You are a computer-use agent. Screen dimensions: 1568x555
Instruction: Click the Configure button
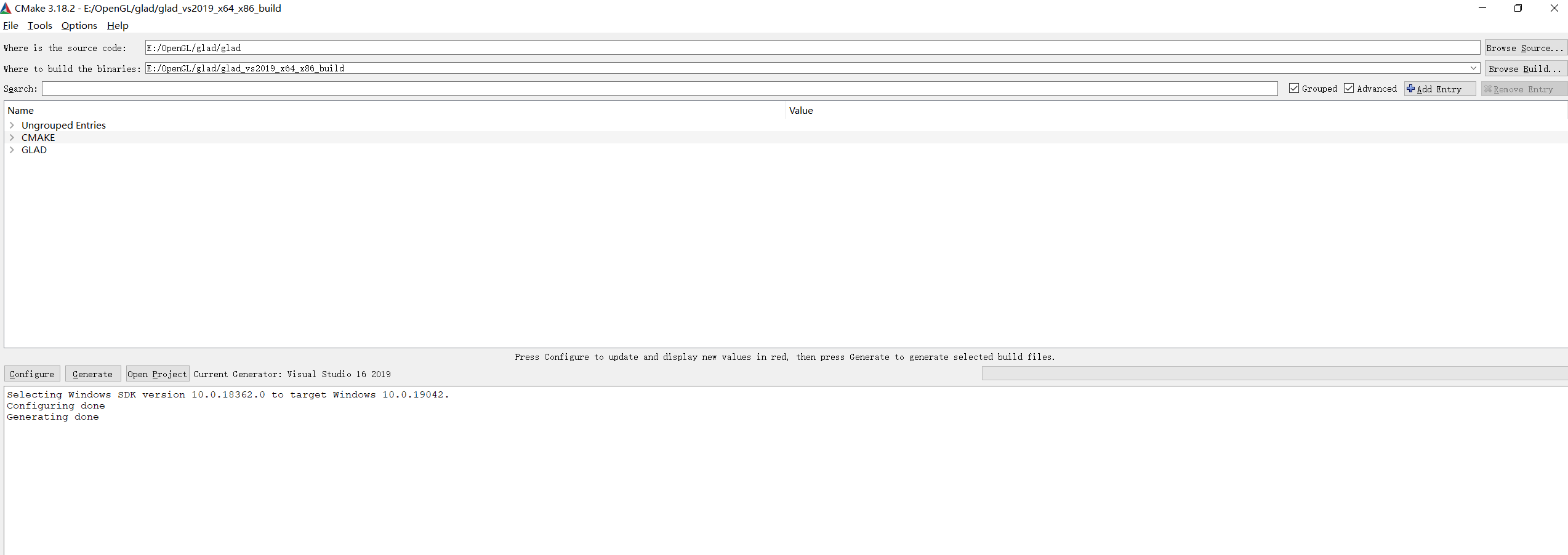coord(32,374)
